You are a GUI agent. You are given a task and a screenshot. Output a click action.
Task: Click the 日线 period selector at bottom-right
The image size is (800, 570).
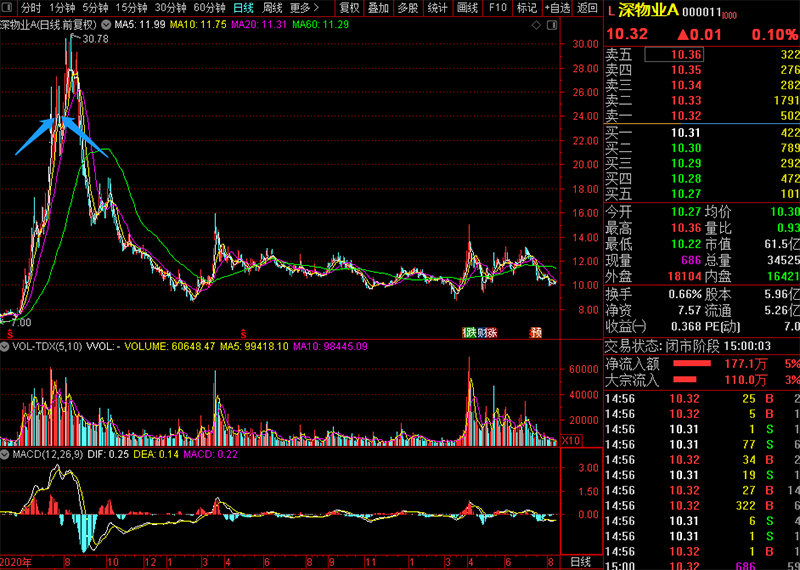tap(580, 562)
